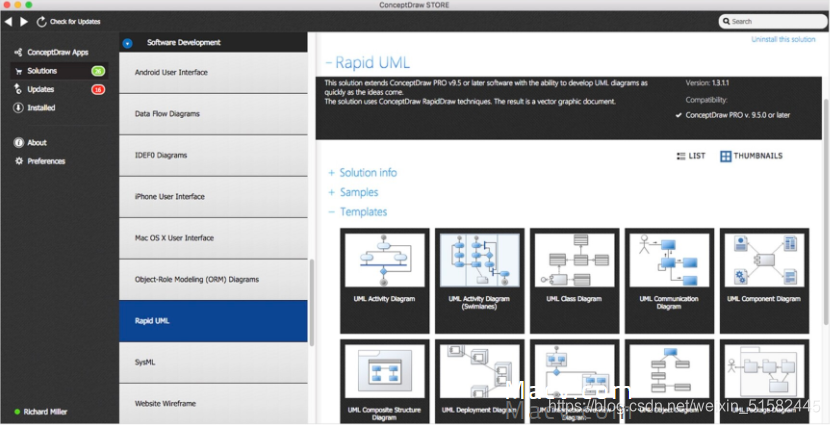Open the About page
The image size is (830, 425).
coord(37,142)
